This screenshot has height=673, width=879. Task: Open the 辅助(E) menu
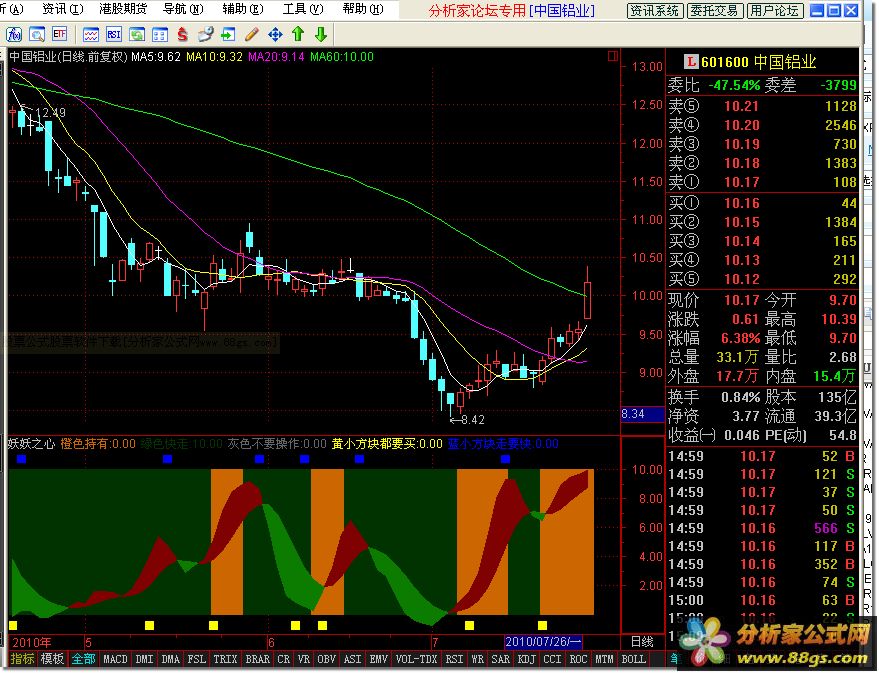243,9
